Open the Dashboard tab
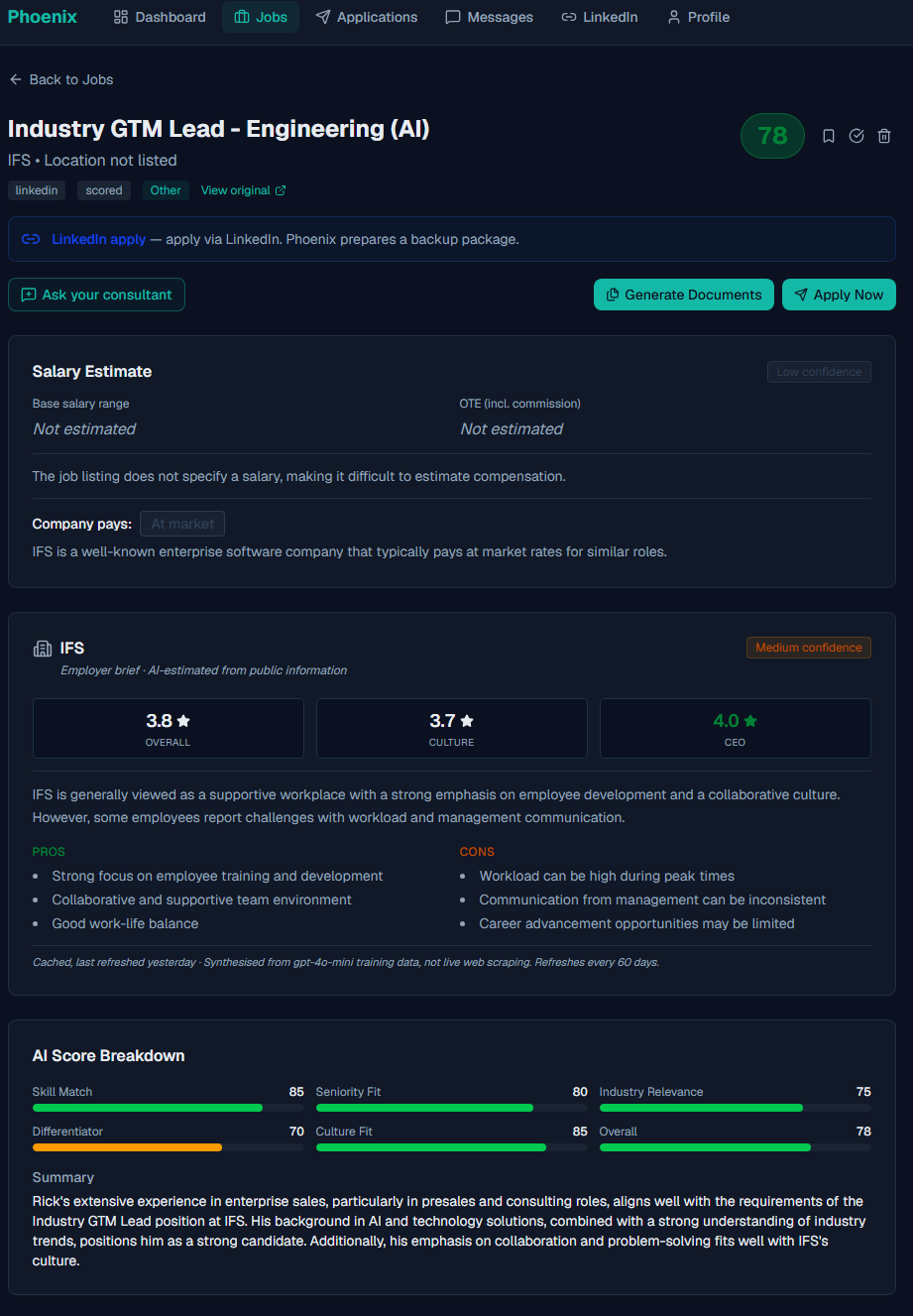The height and width of the screenshot is (1316, 913). pyautogui.click(x=160, y=17)
